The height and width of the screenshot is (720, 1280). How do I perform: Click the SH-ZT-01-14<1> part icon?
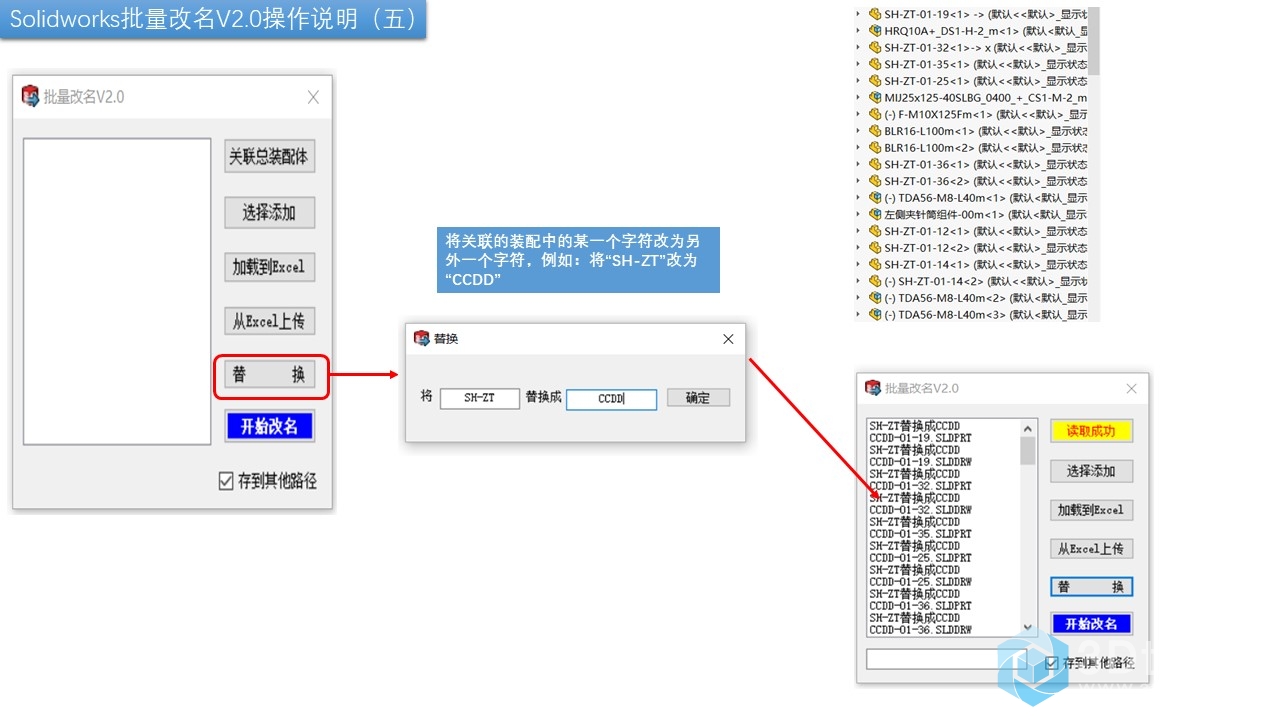point(875,264)
